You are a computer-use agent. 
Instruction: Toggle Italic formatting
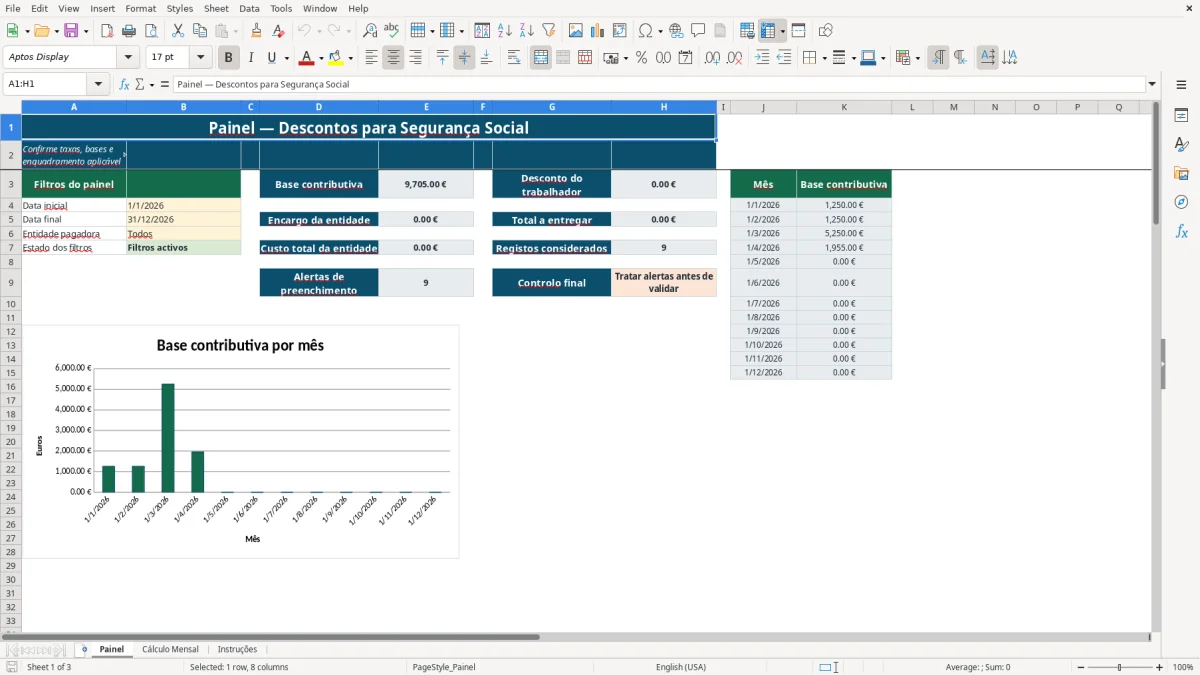pyautogui.click(x=251, y=58)
